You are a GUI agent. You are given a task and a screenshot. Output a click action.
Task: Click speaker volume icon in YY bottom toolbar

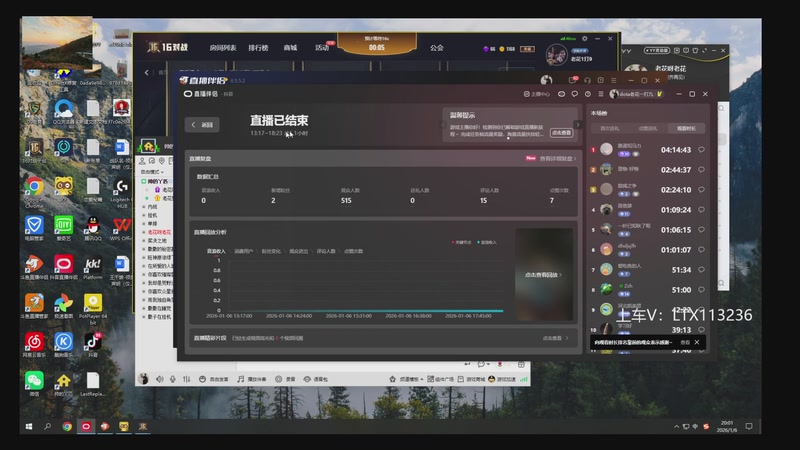[x=160, y=379]
